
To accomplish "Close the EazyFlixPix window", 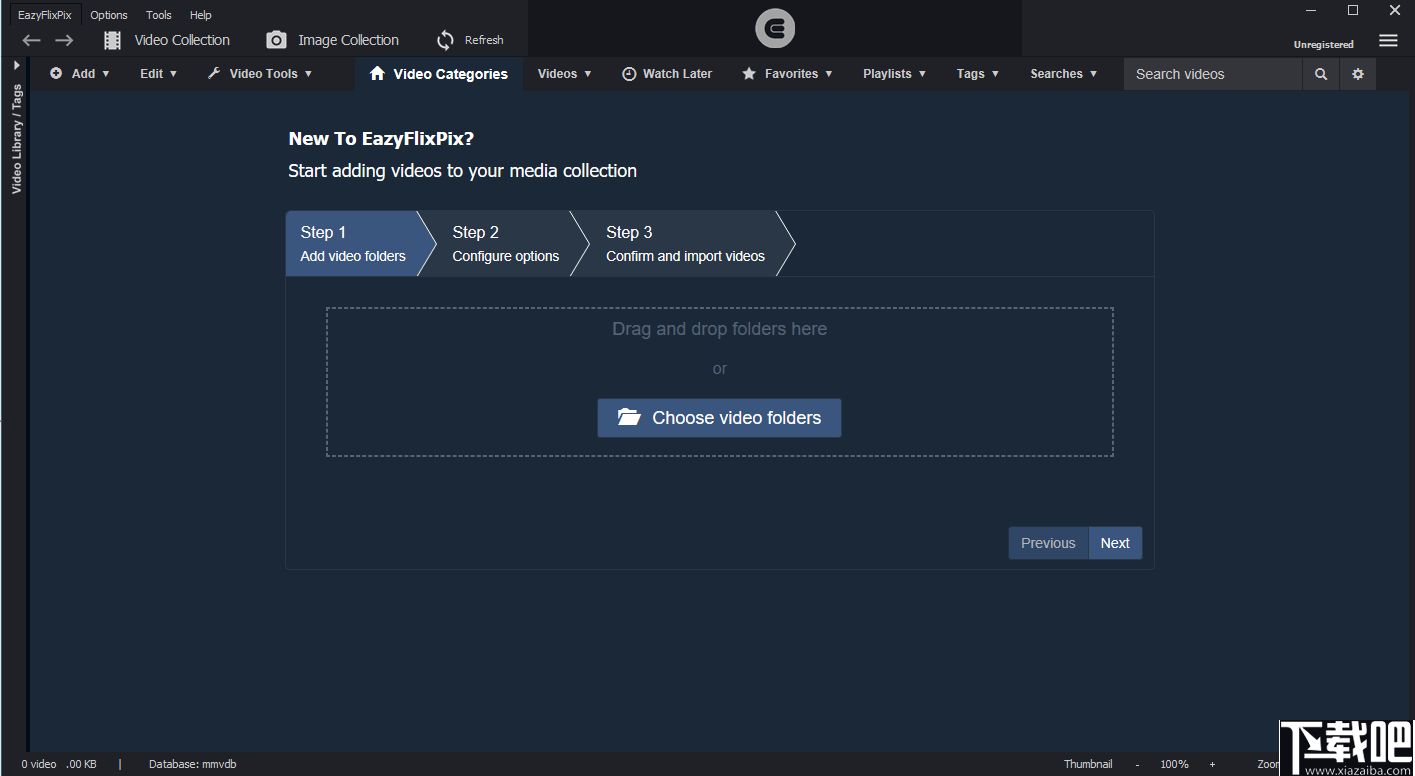I will coord(1395,11).
